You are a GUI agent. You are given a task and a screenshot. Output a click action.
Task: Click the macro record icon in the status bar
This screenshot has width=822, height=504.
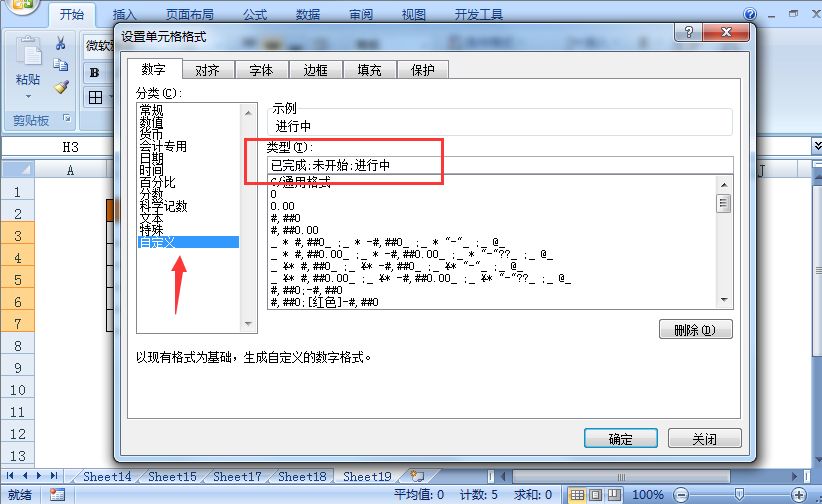(57, 495)
